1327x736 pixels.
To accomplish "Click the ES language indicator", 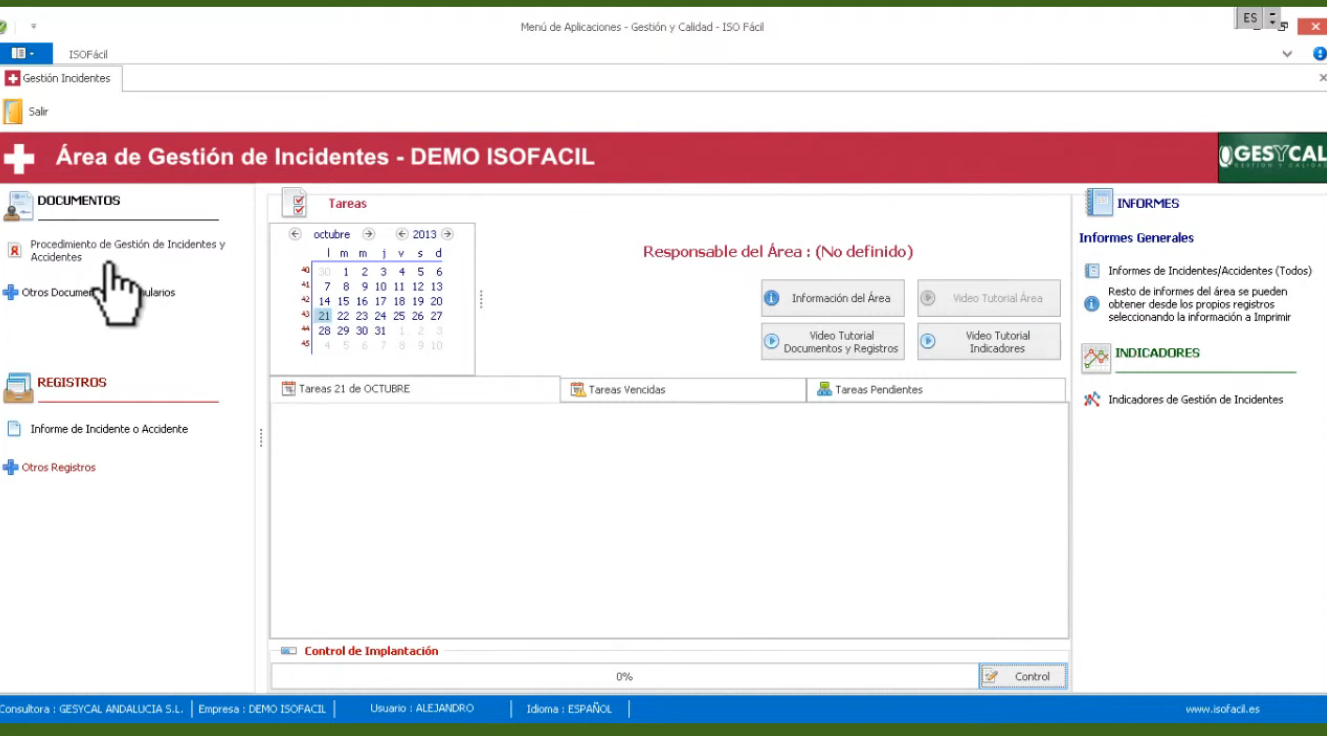I will tap(1250, 18).
